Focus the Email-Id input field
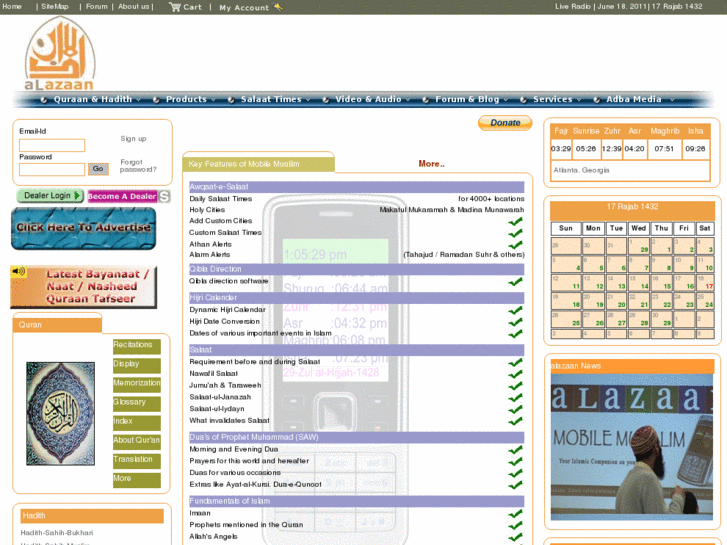The width and height of the screenshot is (727, 545). [x=52, y=145]
